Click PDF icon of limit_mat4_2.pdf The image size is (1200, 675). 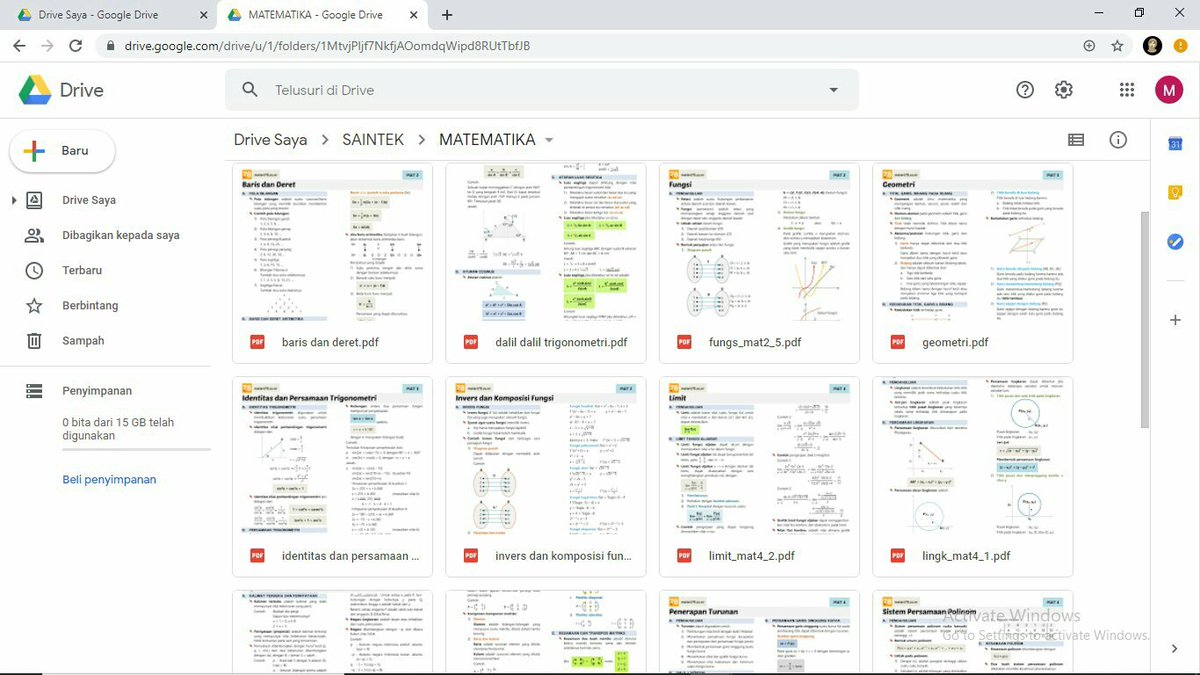[684, 557]
